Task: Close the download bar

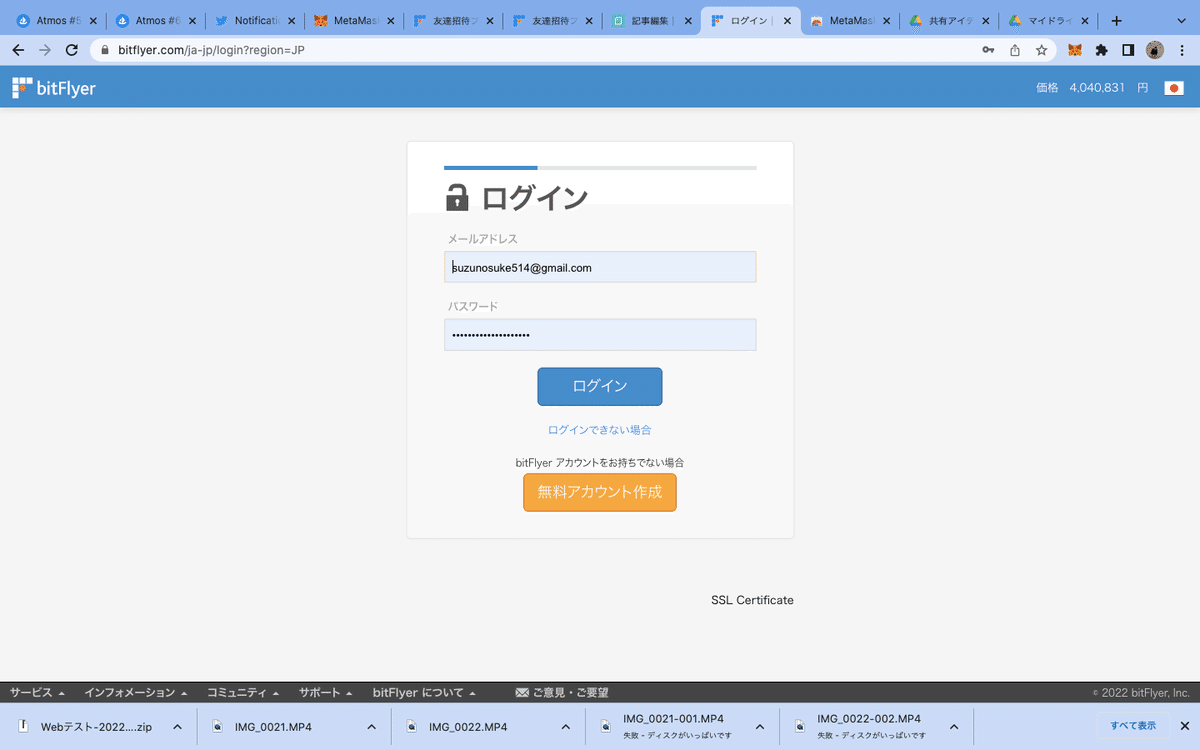Action: click(x=1184, y=726)
